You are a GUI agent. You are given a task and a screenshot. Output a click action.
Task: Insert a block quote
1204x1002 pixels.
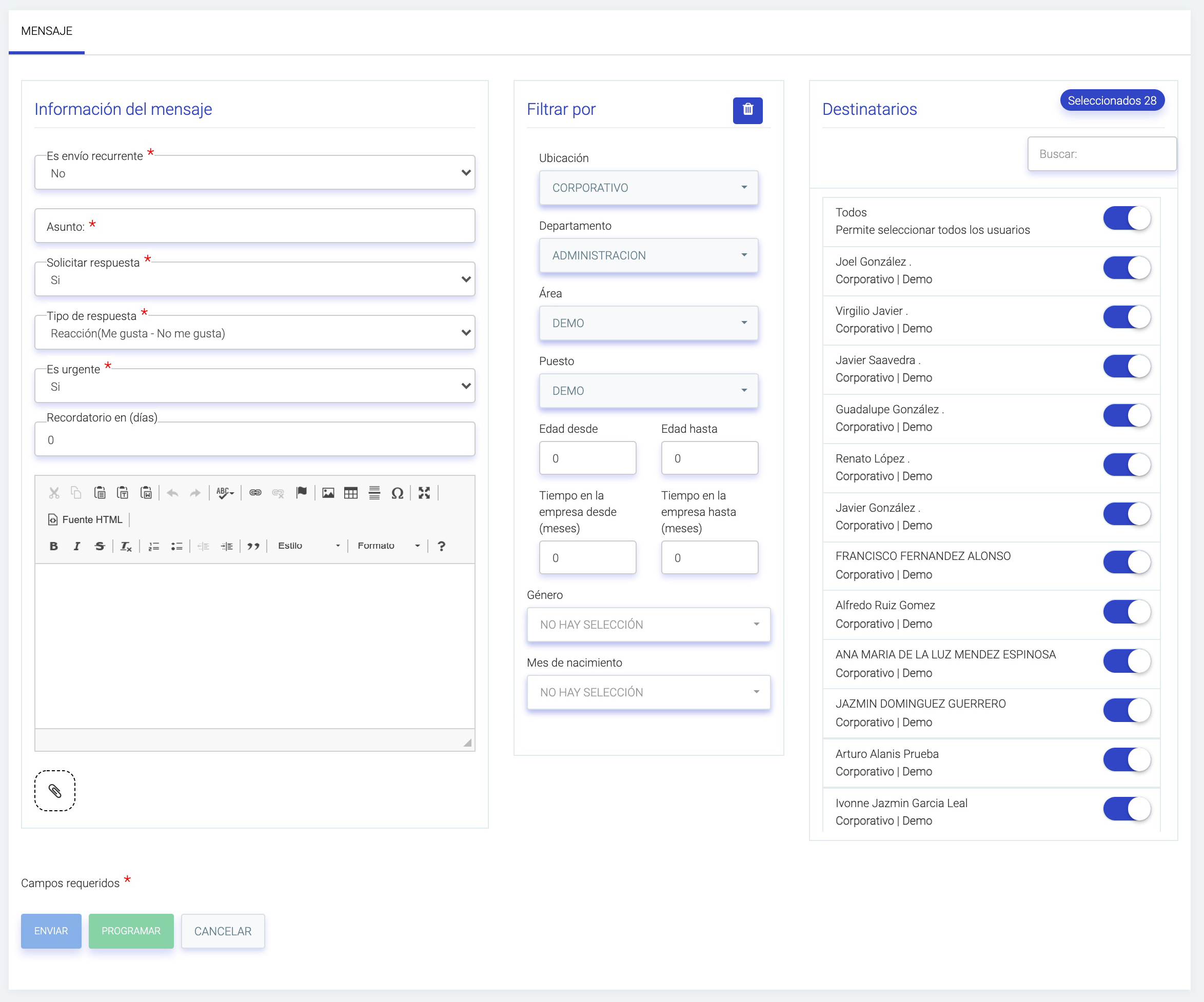[253, 546]
